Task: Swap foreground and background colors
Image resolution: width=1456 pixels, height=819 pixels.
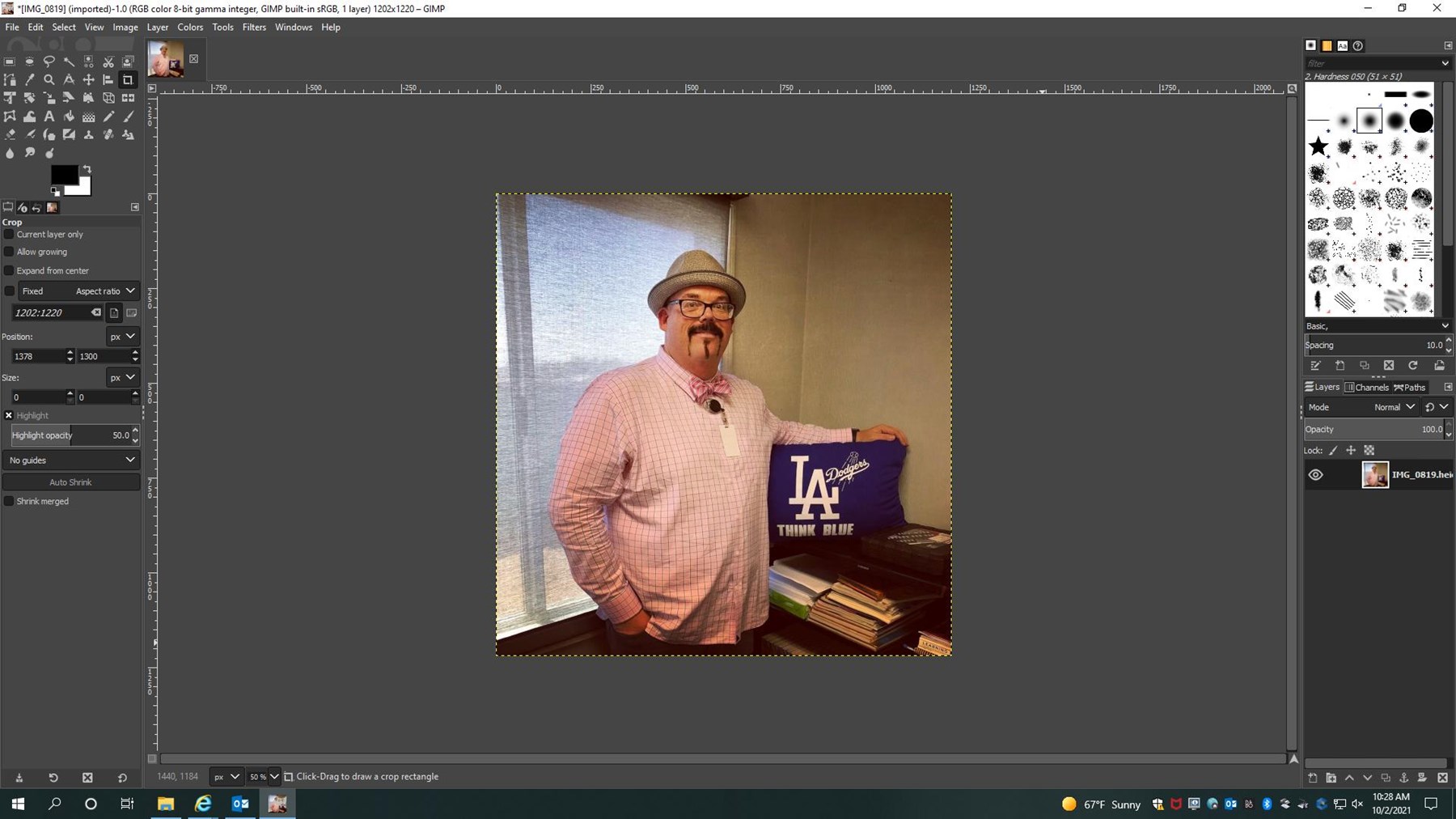Action: (x=87, y=169)
